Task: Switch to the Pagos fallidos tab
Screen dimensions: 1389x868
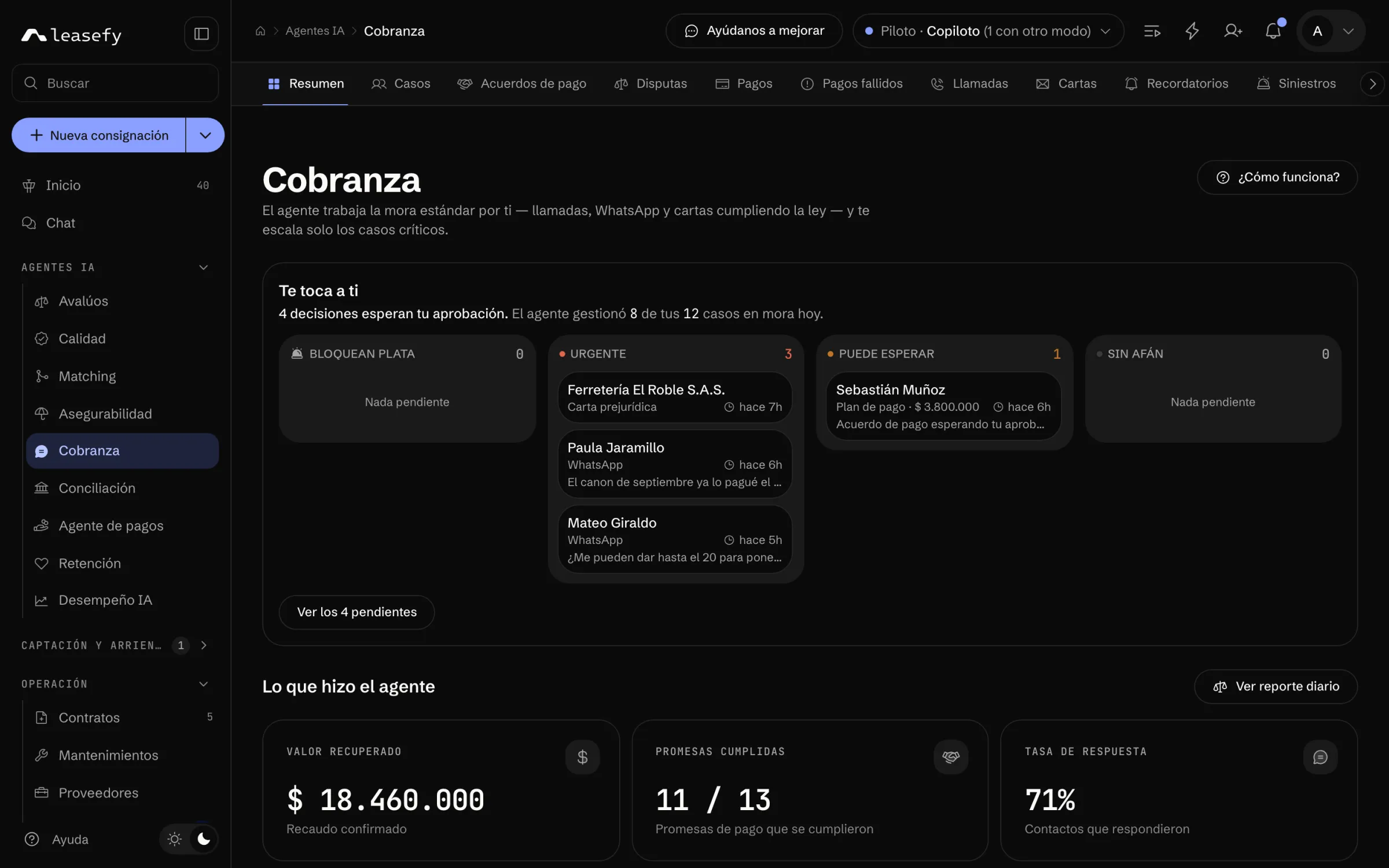Action: (851, 84)
